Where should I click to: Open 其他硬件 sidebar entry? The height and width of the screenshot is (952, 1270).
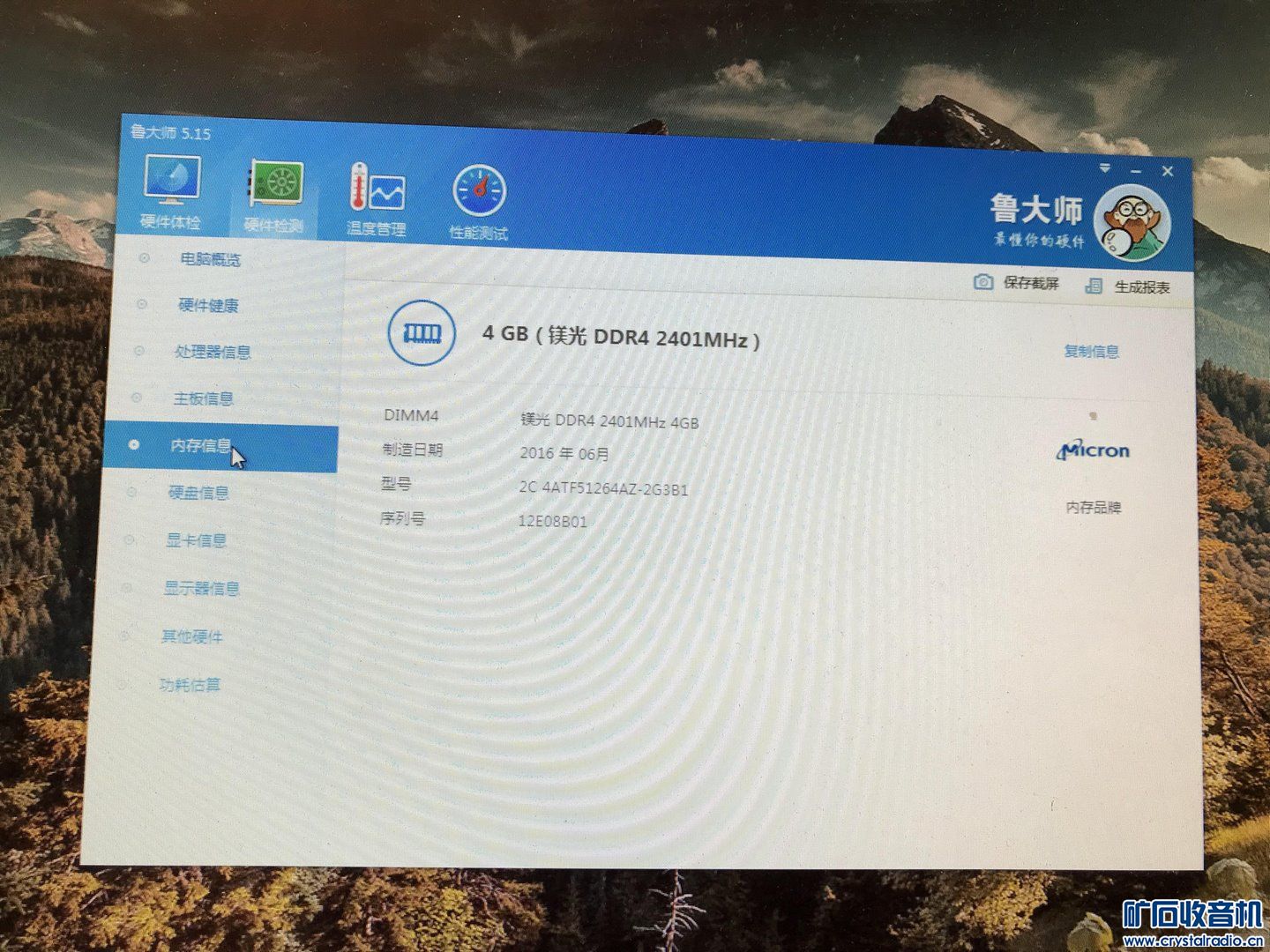191,636
